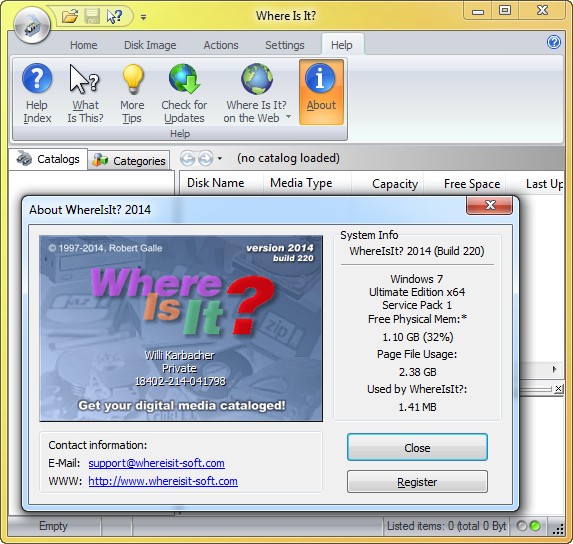Click the horizontal scrollbar right arrow

554,369
